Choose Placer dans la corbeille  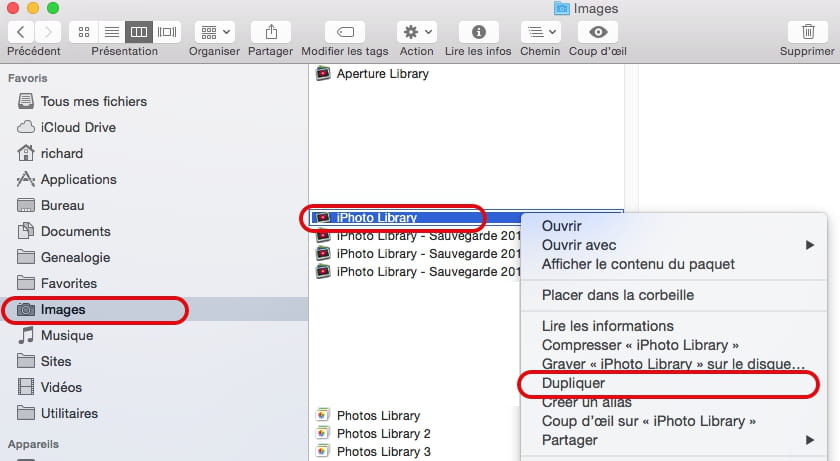pyautogui.click(x=674, y=295)
